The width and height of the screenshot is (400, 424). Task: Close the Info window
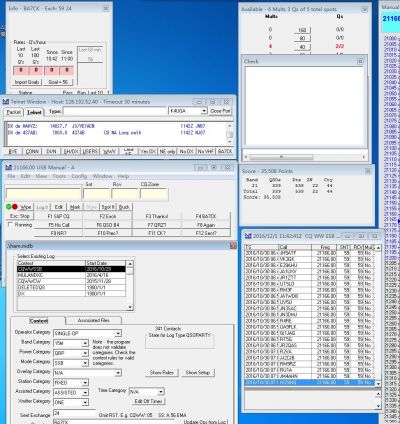click(x=106, y=8)
